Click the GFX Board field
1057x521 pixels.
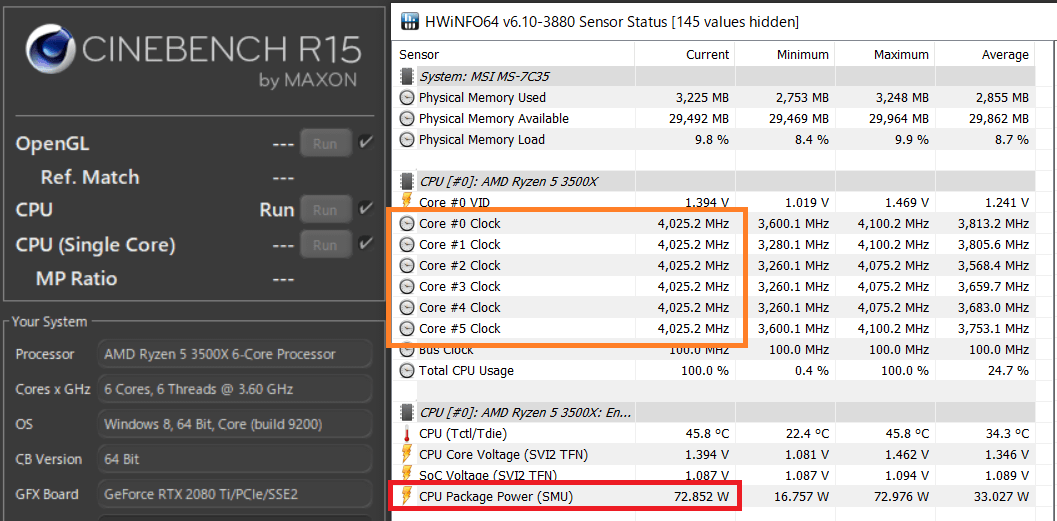tap(235, 494)
